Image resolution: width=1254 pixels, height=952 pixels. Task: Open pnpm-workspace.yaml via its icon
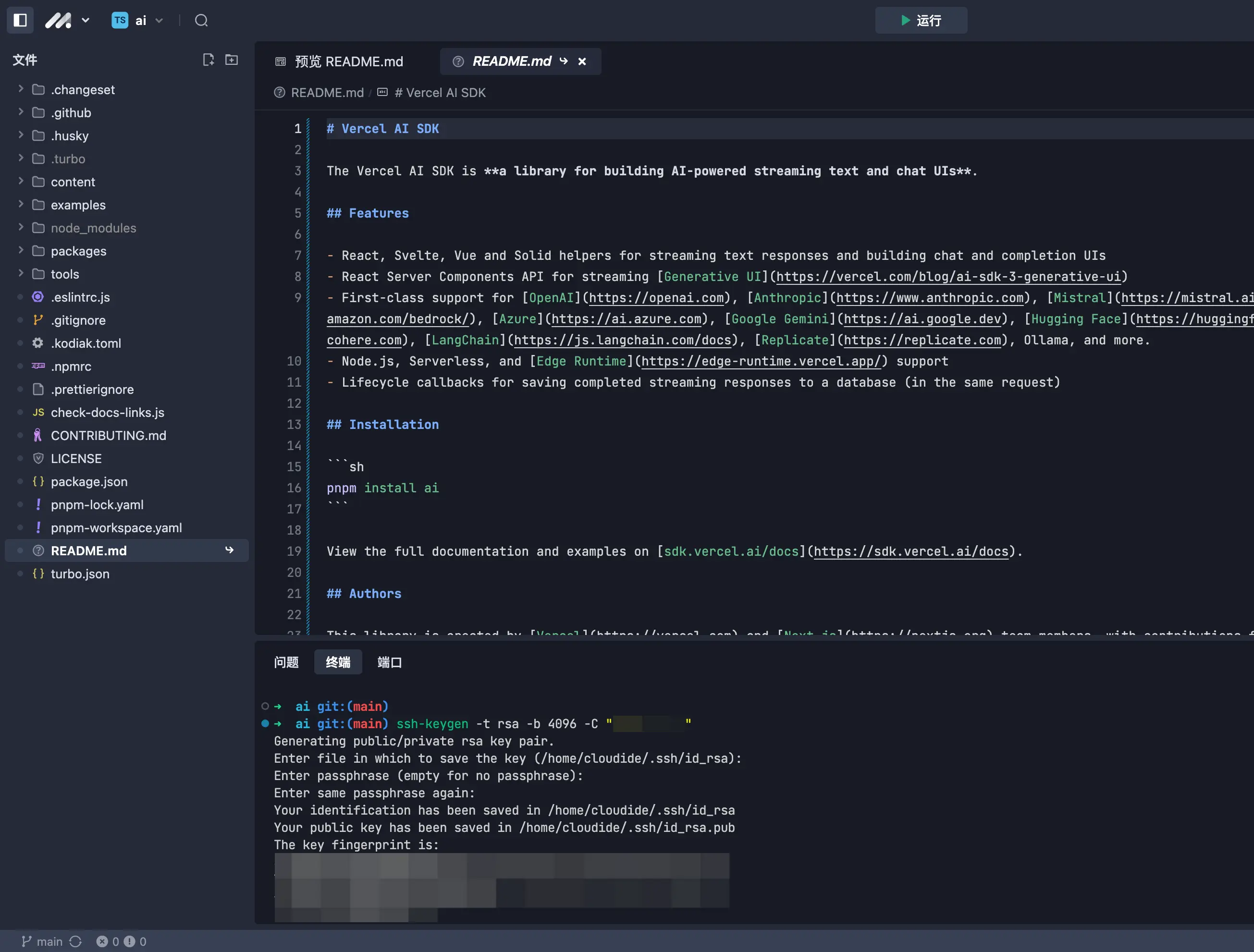(x=38, y=527)
